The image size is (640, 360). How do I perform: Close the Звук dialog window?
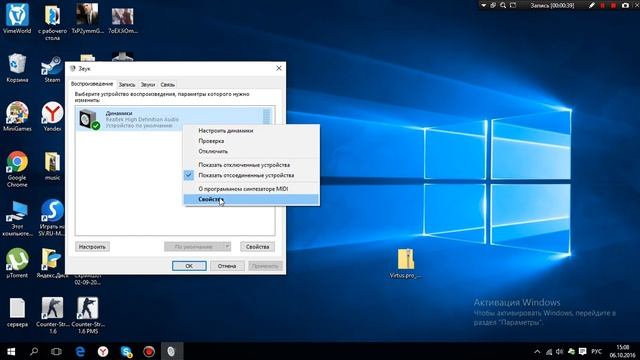point(279,68)
